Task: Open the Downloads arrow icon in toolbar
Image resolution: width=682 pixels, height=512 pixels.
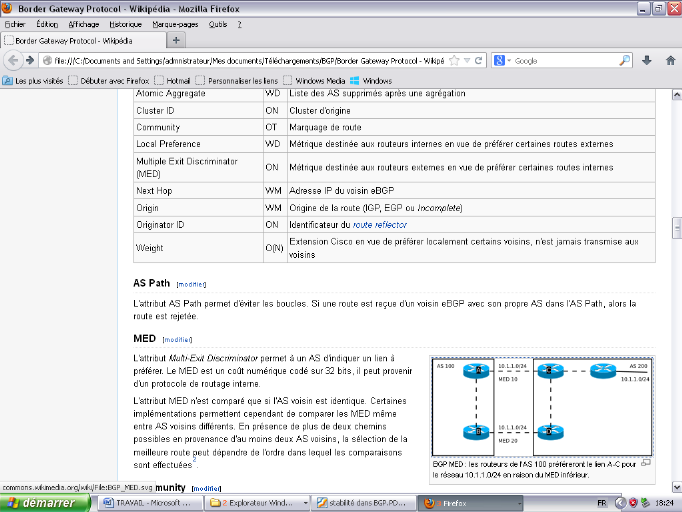Action: tap(647, 60)
